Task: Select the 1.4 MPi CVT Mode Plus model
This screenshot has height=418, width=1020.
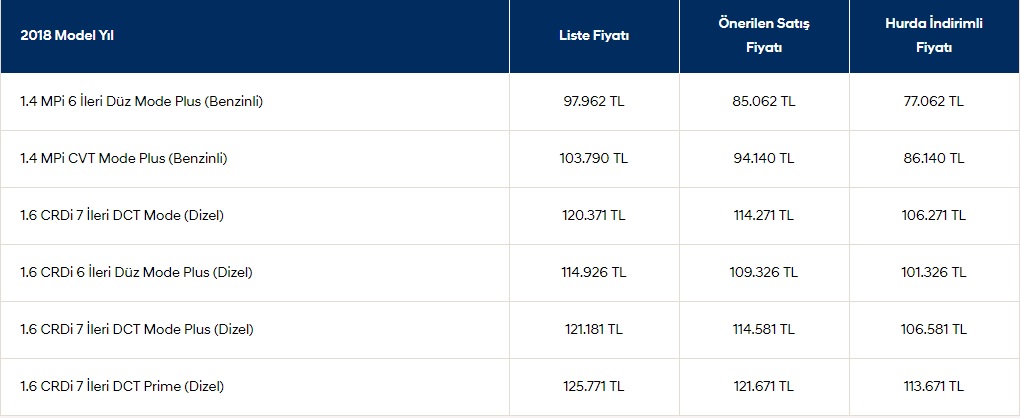Action: (124, 158)
